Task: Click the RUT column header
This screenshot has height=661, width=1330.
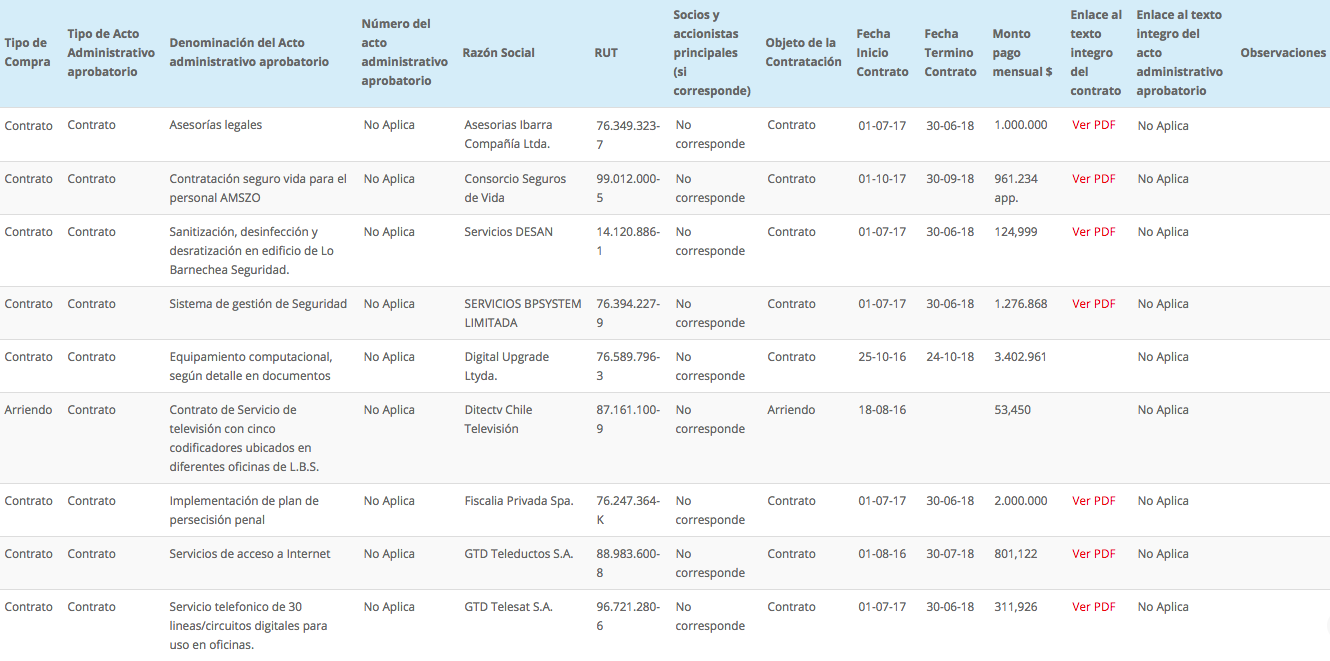Action: tap(606, 53)
